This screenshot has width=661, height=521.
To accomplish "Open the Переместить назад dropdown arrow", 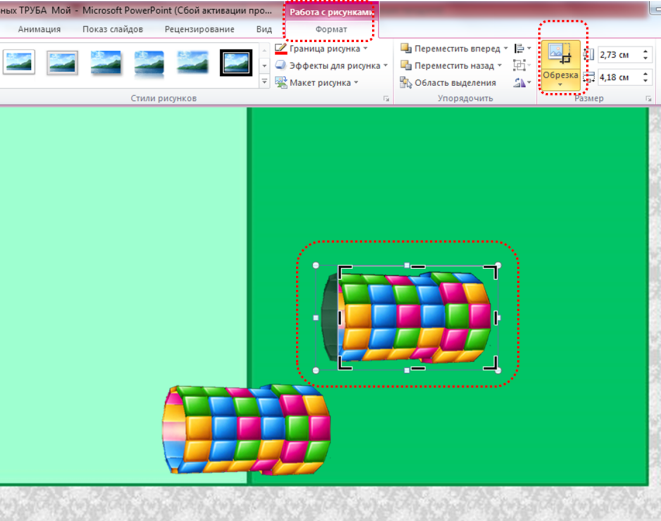I will 500,66.
